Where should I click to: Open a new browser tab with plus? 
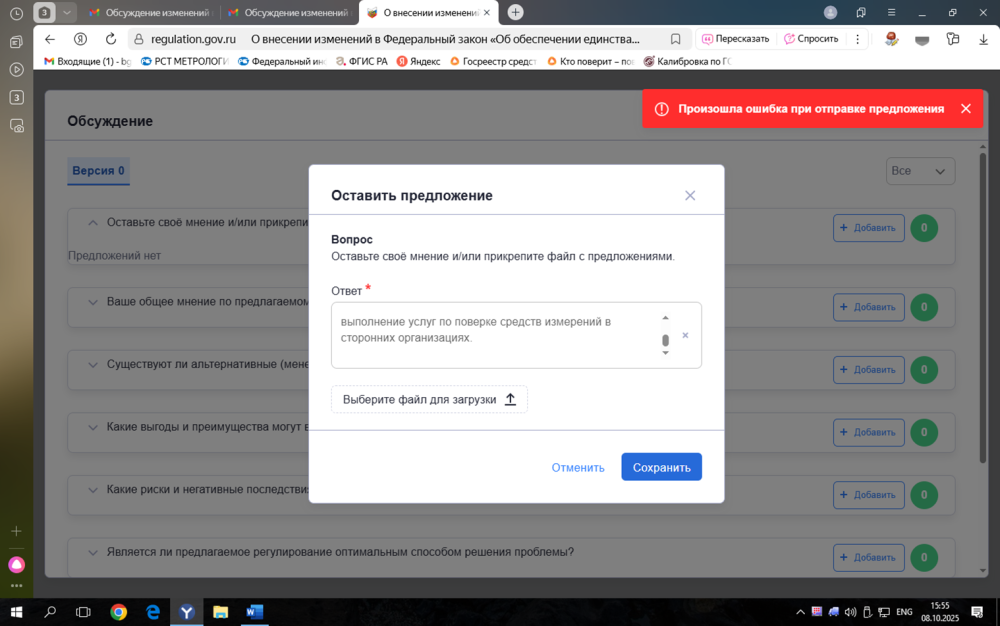(515, 12)
